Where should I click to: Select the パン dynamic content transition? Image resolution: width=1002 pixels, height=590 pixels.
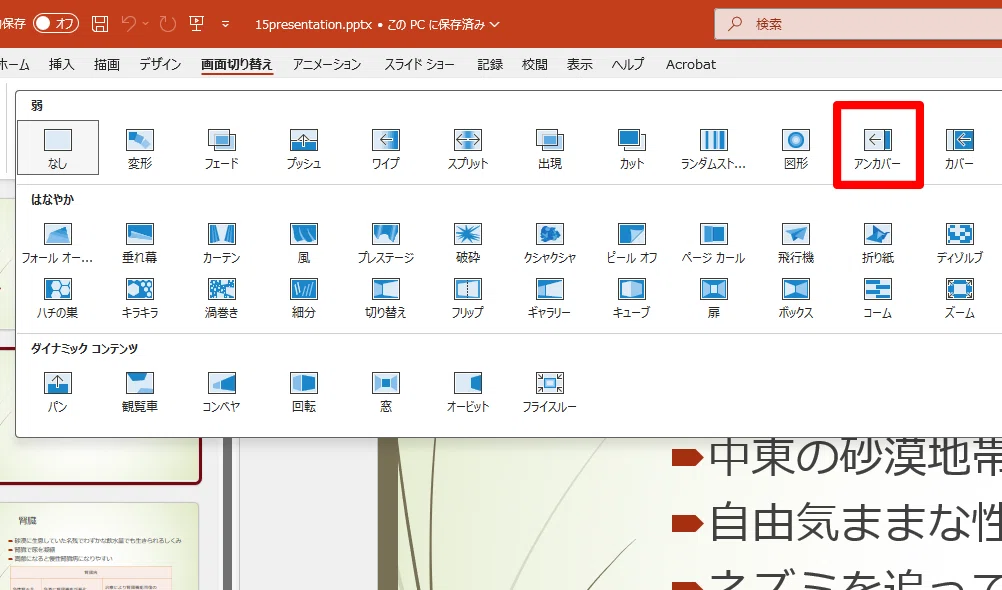tap(58, 392)
